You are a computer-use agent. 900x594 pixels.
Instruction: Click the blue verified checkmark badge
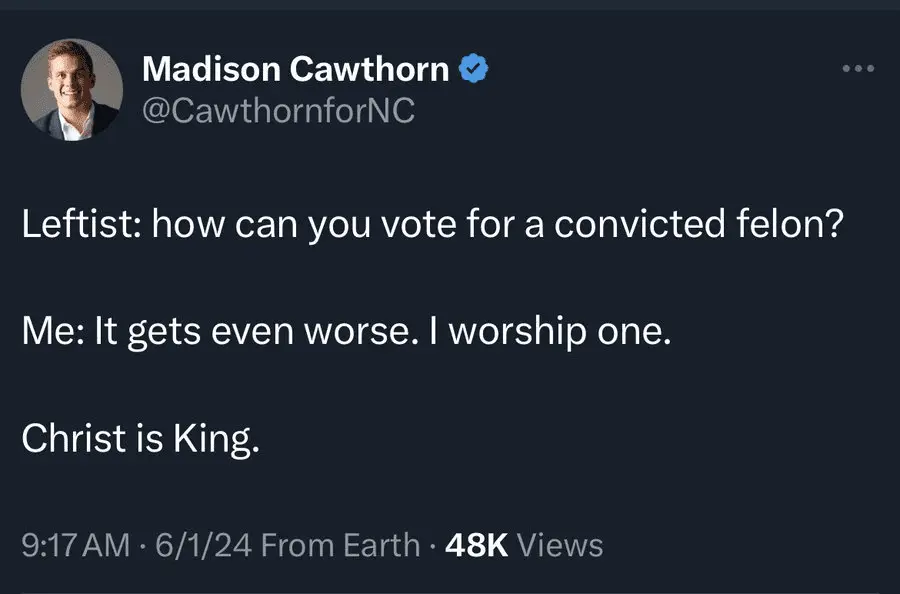tap(473, 69)
